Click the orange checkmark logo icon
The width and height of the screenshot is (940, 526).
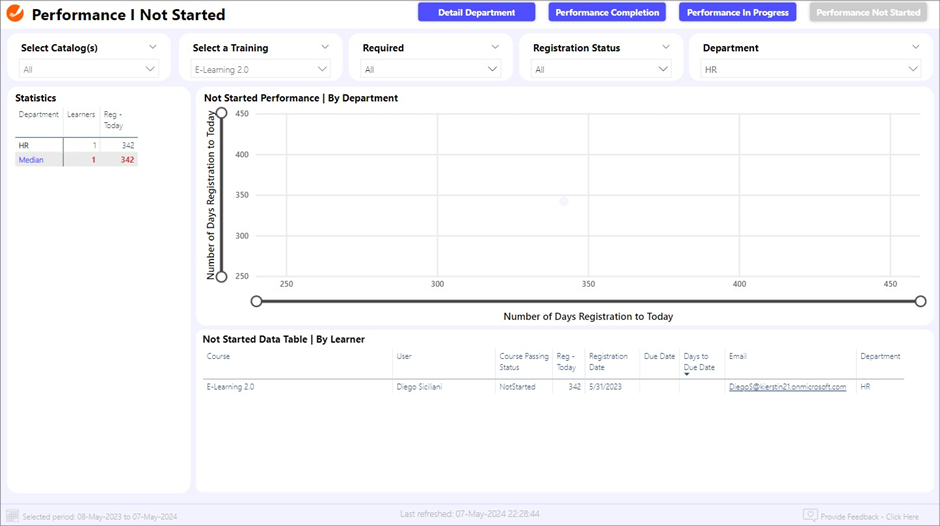point(15,14)
